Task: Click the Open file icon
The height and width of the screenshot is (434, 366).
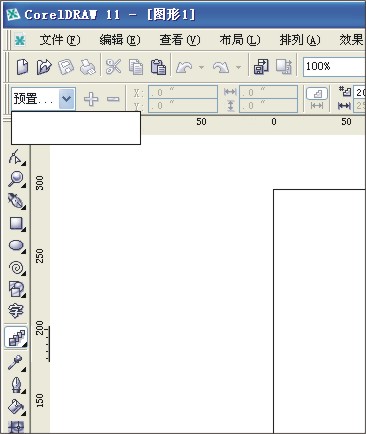Action: (x=44, y=67)
